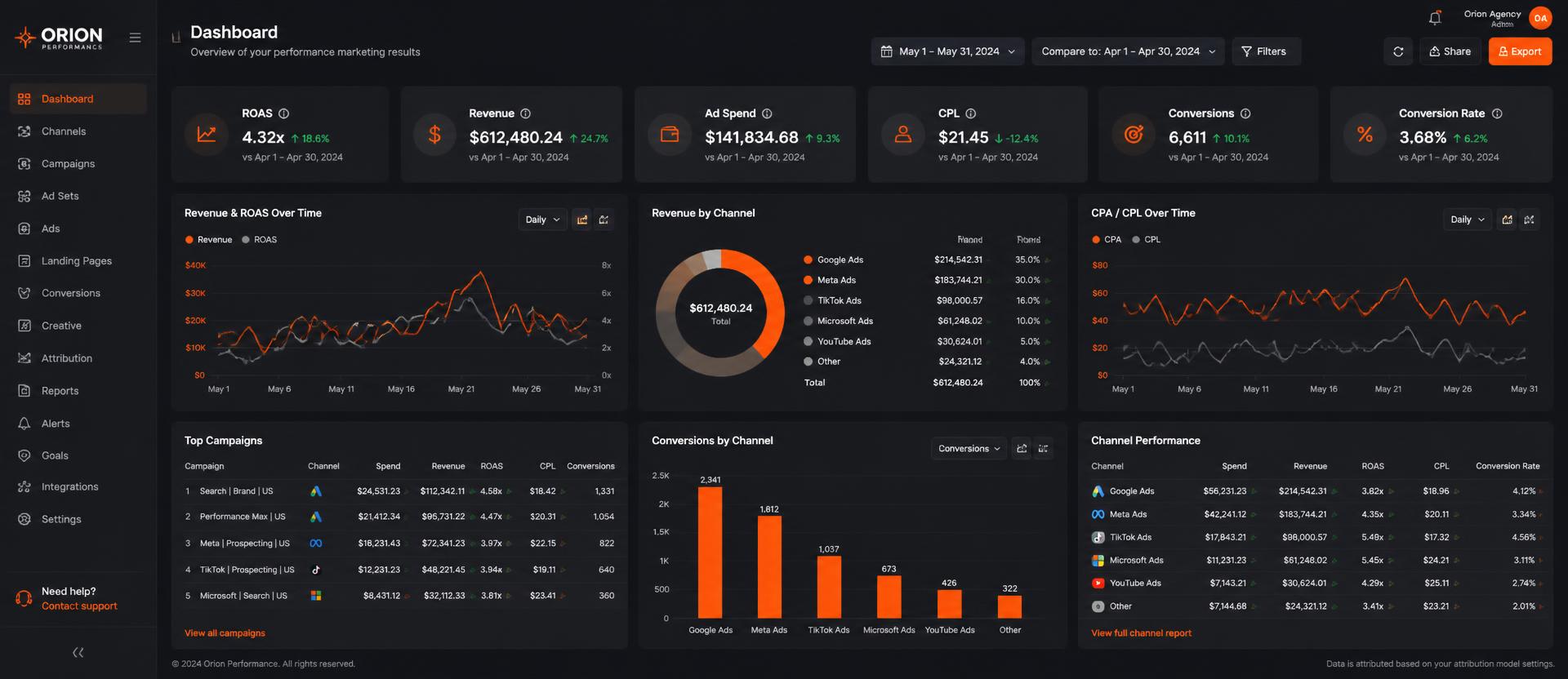The width and height of the screenshot is (1568, 679).
Task: Toggle the ROAS legend series
Action: pos(260,240)
